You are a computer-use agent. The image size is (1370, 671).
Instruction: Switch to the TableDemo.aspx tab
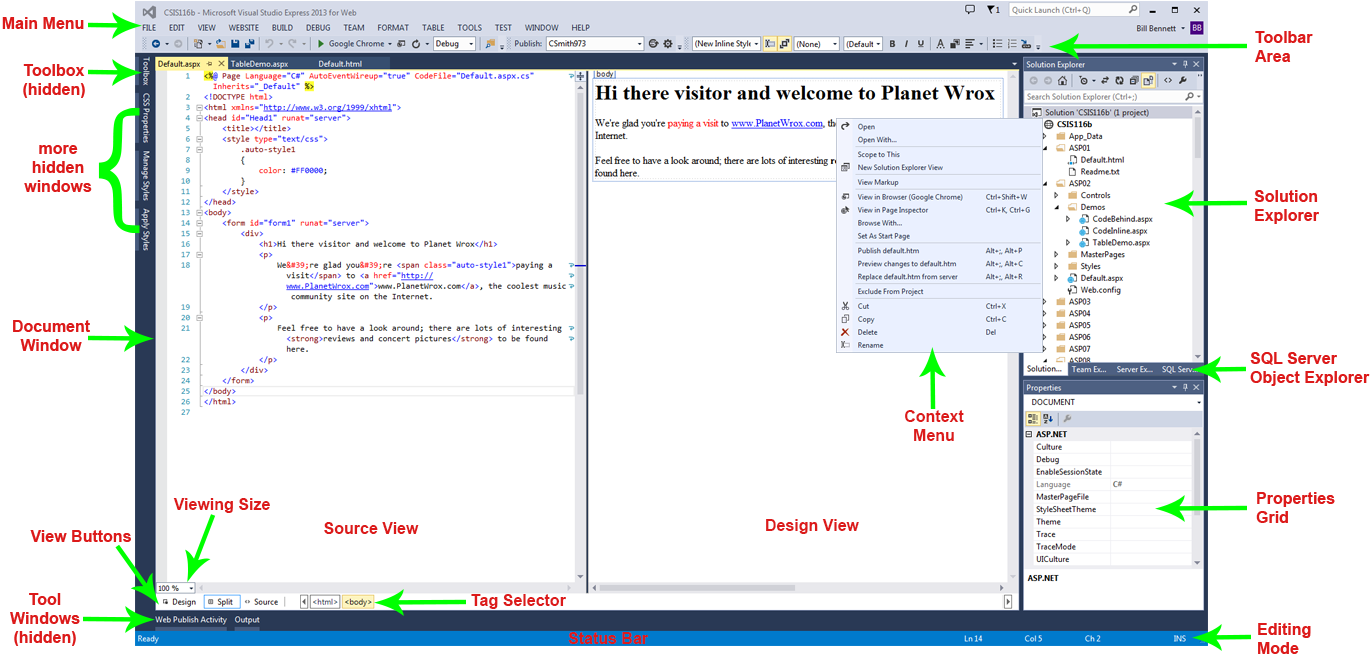[259, 63]
